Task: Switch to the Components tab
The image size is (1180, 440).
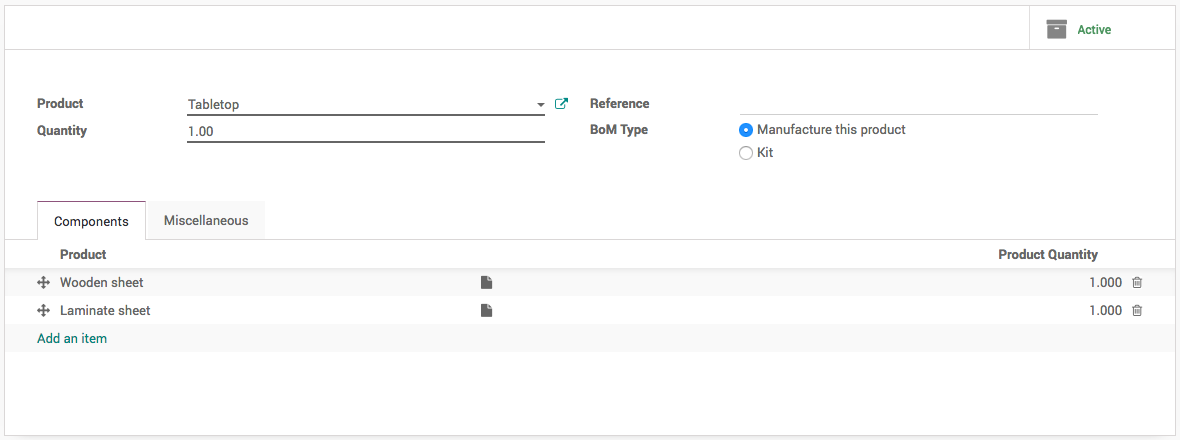Action: [91, 221]
